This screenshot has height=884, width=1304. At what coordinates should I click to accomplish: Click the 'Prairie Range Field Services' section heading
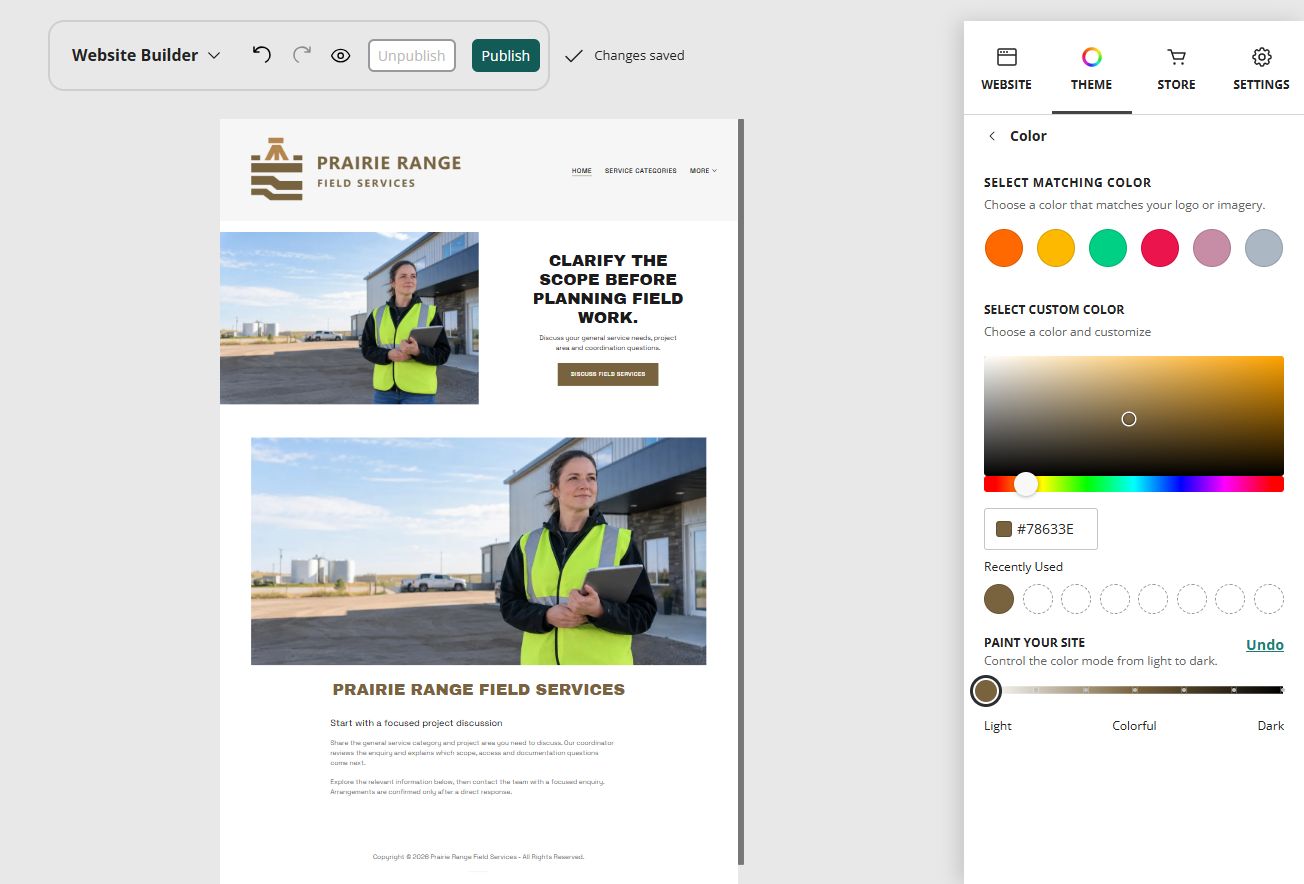[x=479, y=689]
